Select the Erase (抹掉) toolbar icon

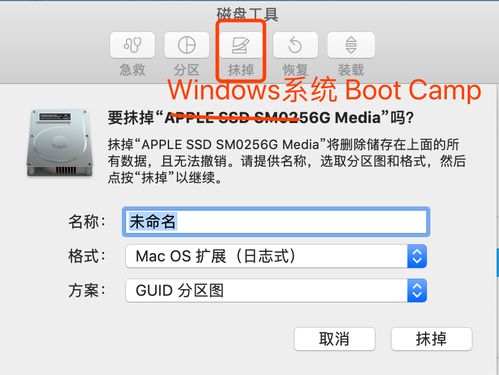240,45
